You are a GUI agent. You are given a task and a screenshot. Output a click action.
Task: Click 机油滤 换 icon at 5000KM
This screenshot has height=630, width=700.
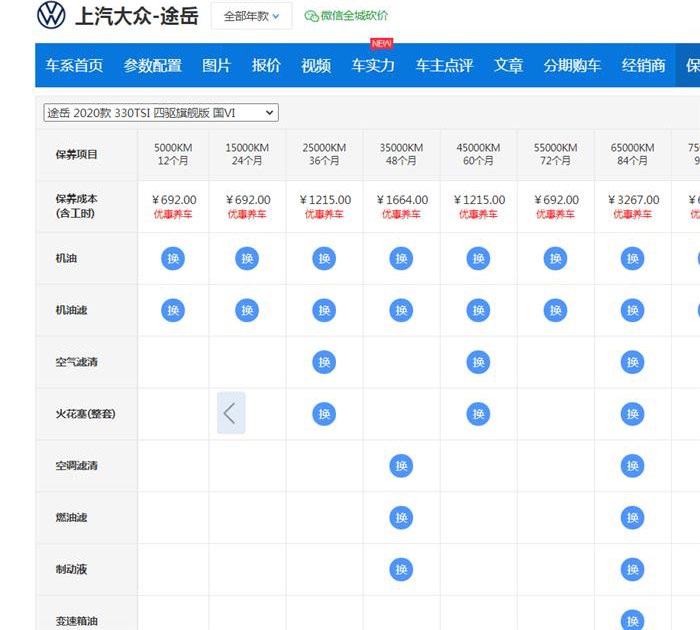pos(173,310)
